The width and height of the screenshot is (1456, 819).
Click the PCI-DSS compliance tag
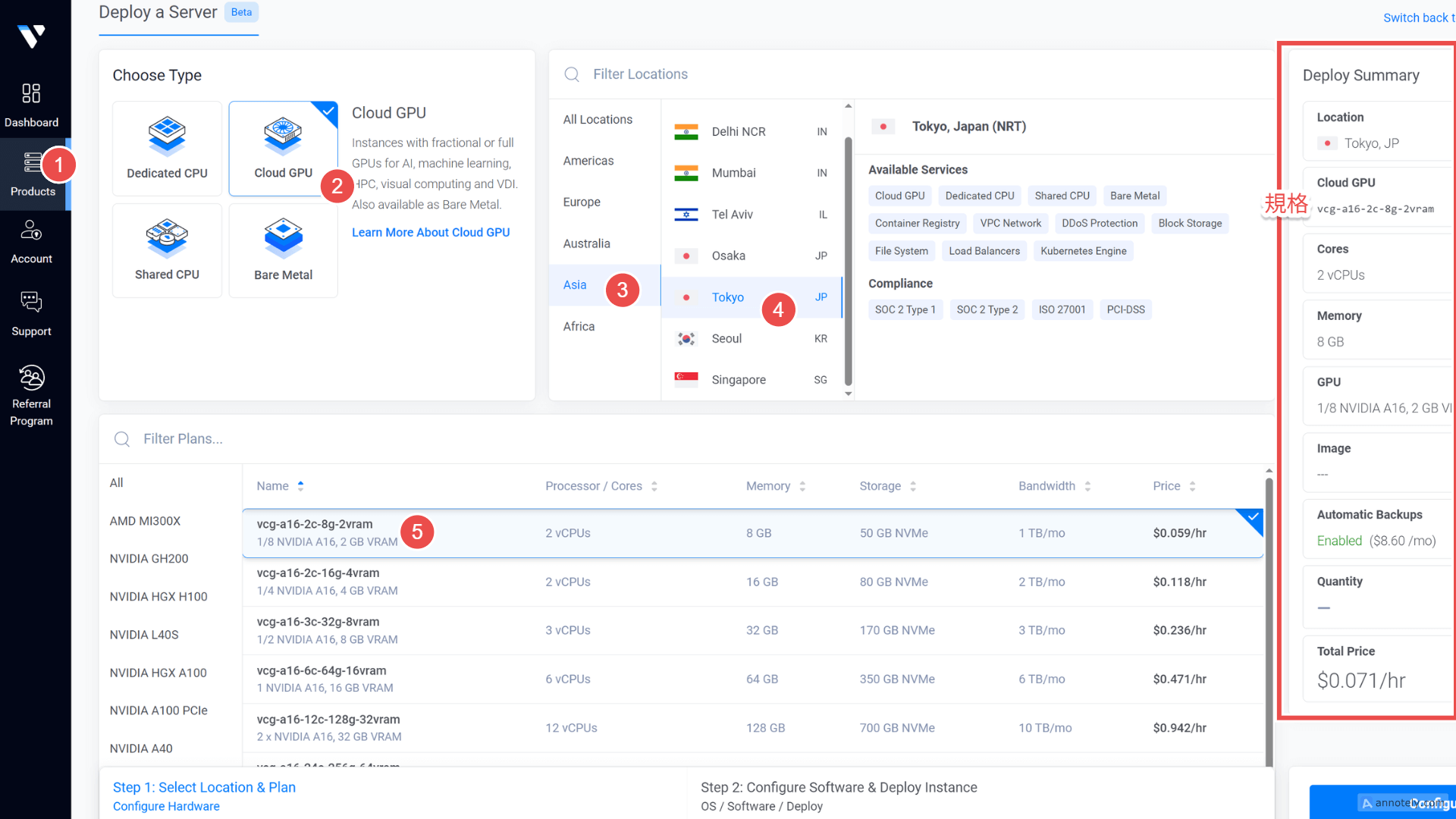coord(1125,309)
